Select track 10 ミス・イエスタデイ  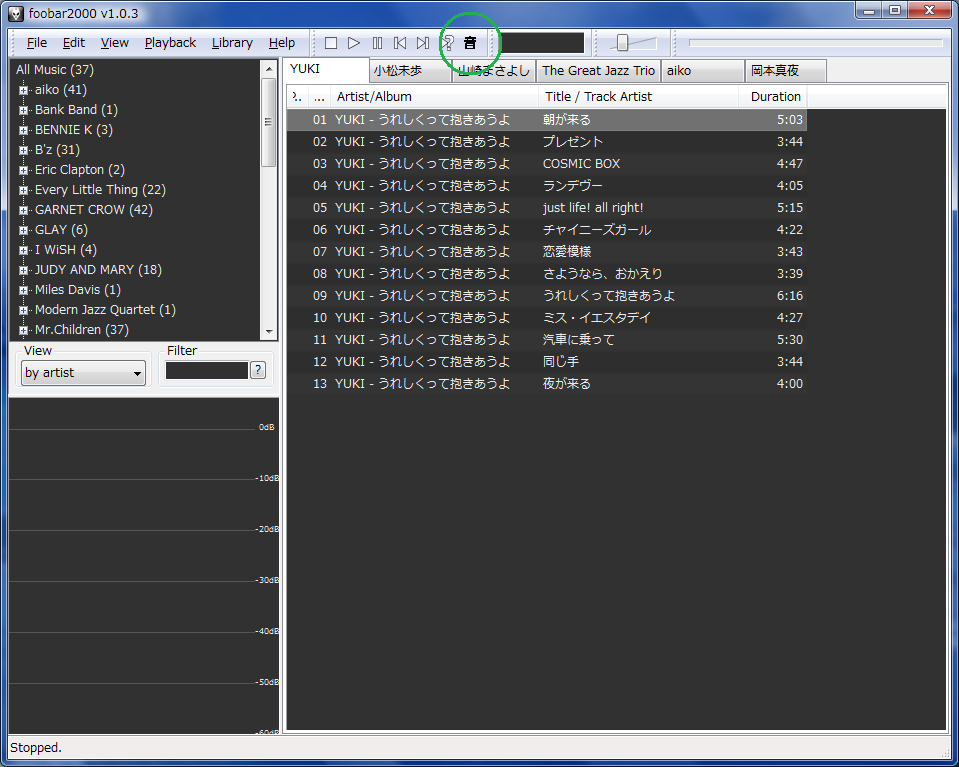coord(547,318)
